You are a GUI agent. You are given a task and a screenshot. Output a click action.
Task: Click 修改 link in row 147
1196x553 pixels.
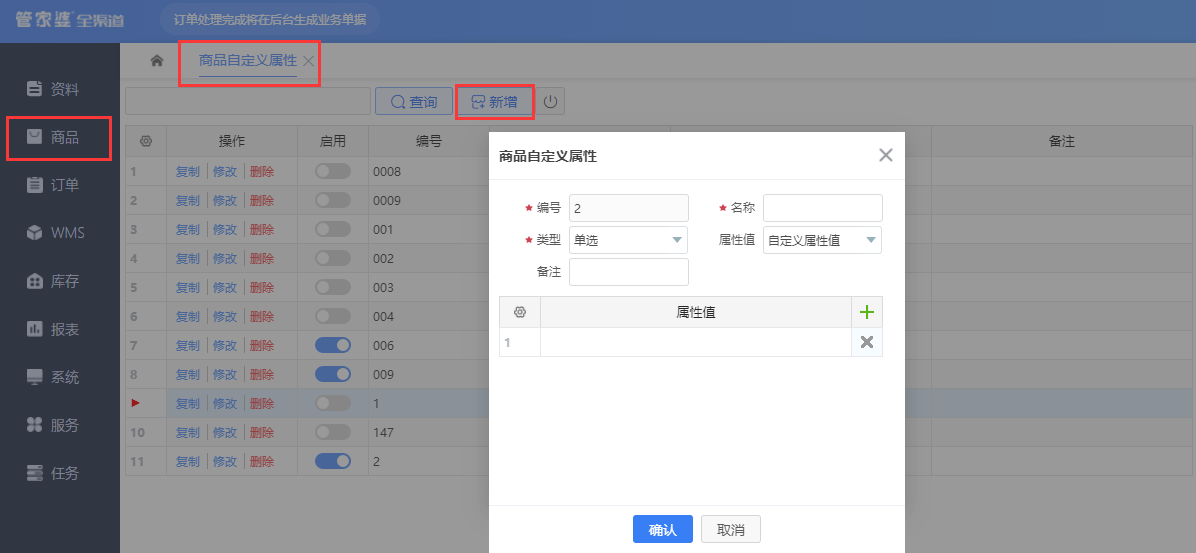[x=225, y=432]
